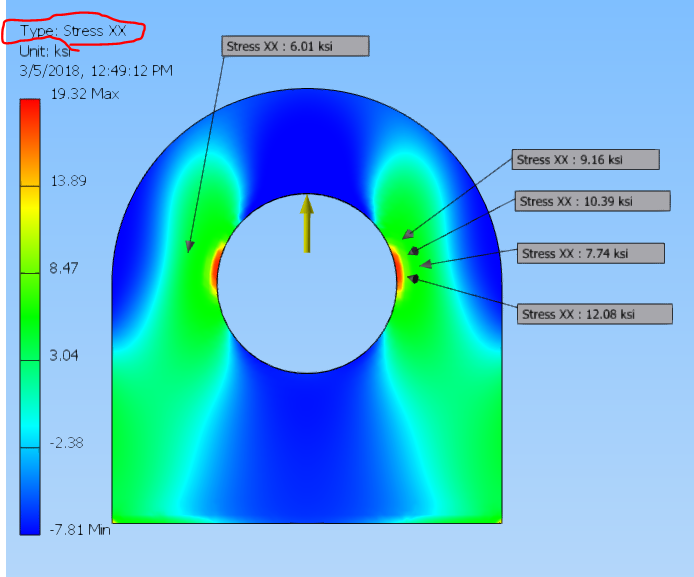Select the Stress XX 7.74 ksi probe label
The width and height of the screenshot is (694, 577).
point(590,254)
